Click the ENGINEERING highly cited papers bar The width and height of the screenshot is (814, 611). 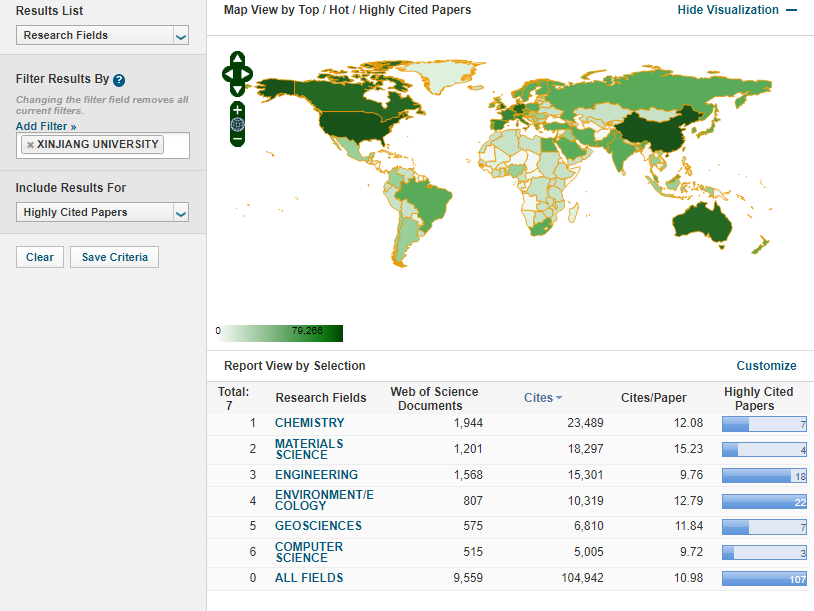click(x=764, y=475)
